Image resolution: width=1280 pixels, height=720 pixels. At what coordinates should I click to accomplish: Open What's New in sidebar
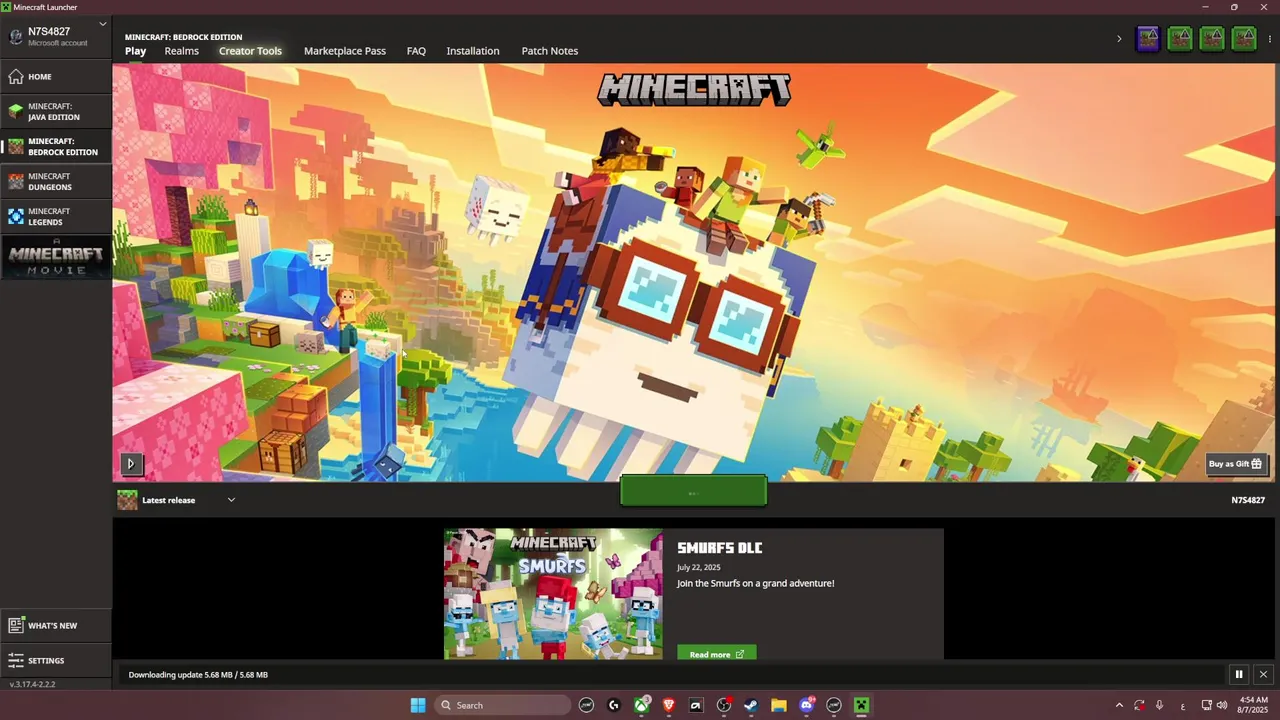(x=56, y=625)
